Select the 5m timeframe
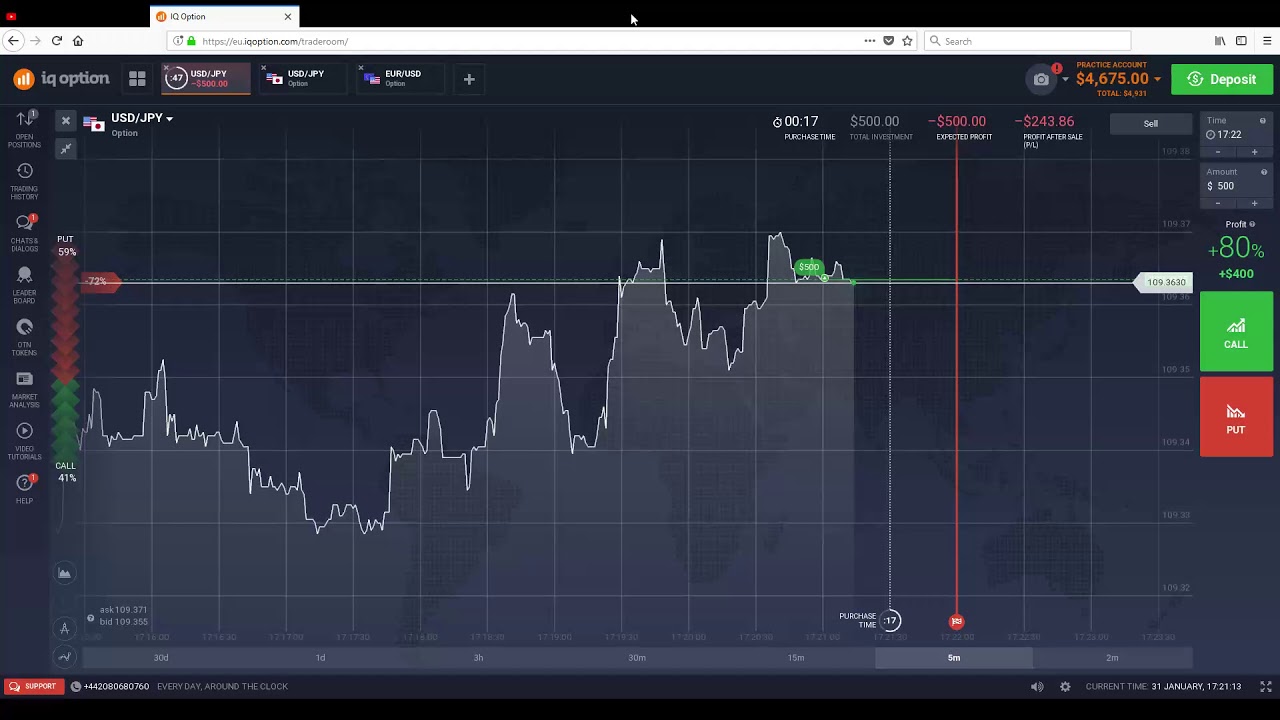This screenshot has height=720, width=1280. 954,657
